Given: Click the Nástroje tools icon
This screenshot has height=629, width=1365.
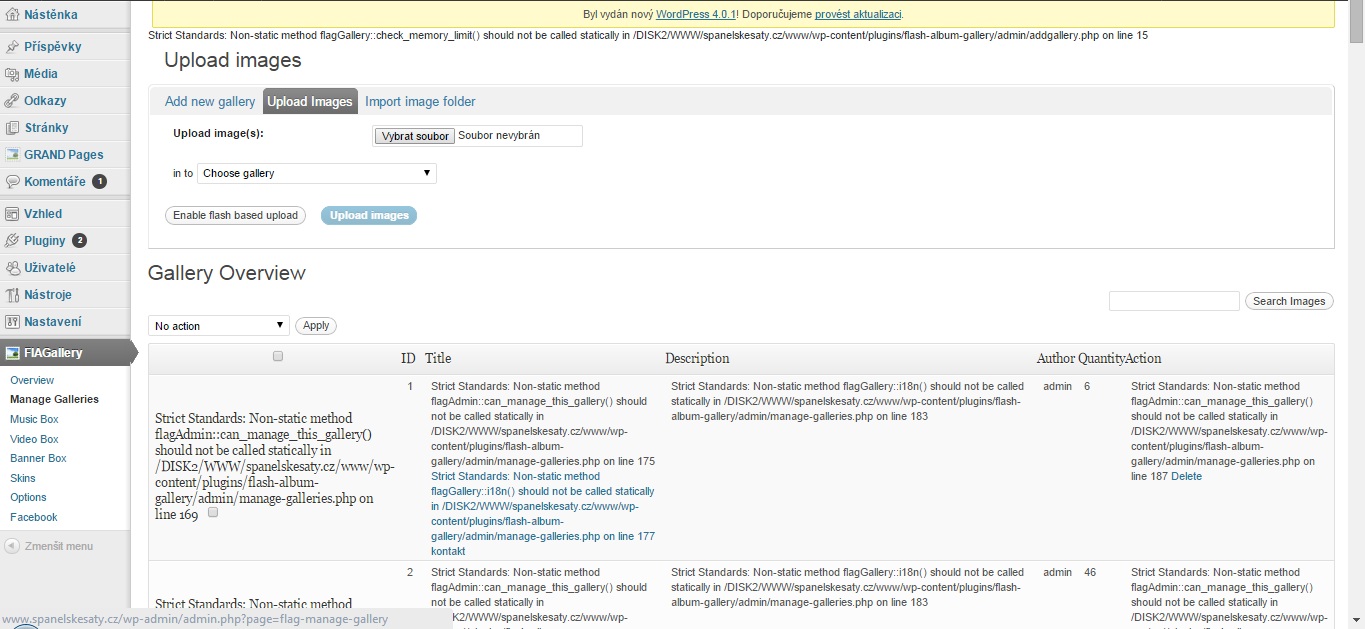Looking at the screenshot, I should tap(13, 295).
